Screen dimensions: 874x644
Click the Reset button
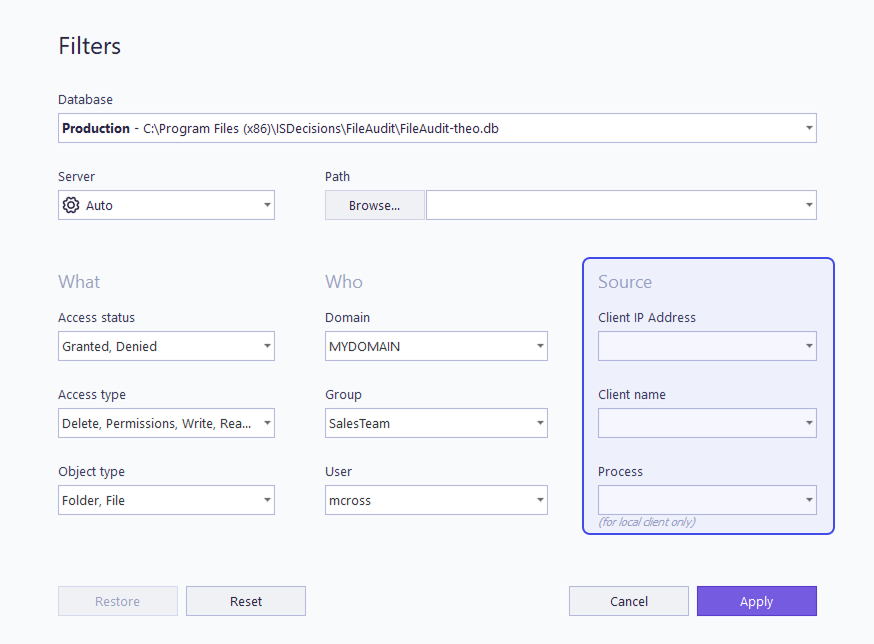pyautogui.click(x=246, y=601)
